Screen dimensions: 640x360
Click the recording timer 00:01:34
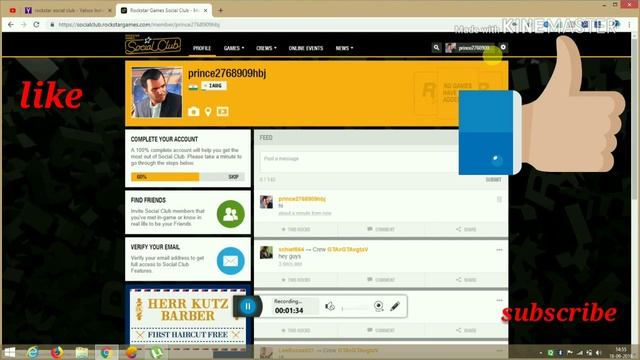(x=289, y=311)
